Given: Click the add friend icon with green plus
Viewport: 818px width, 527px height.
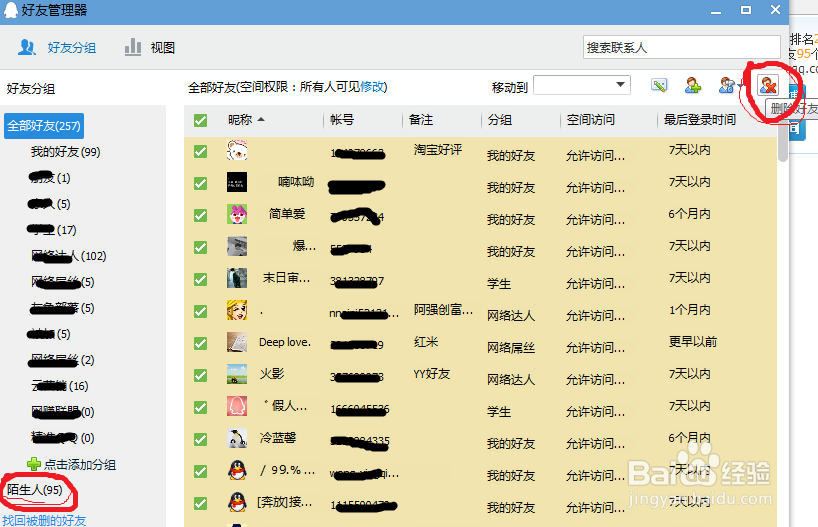Looking at the screenshot, I should coord(693,85).
